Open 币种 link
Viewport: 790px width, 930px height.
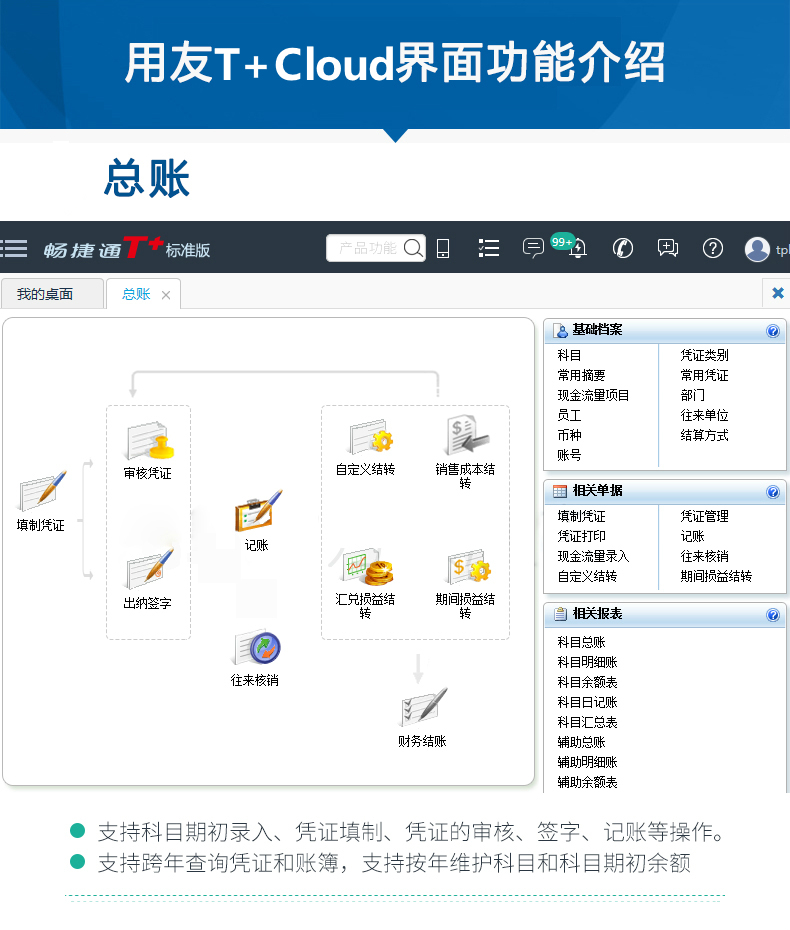(x=569, y=435)
